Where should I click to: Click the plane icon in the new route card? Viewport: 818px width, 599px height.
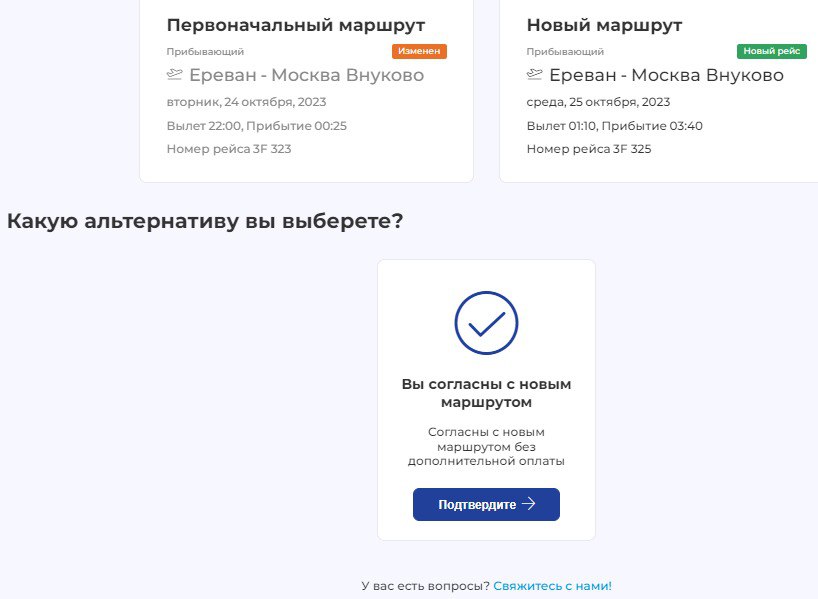click(x=535, y=75)
